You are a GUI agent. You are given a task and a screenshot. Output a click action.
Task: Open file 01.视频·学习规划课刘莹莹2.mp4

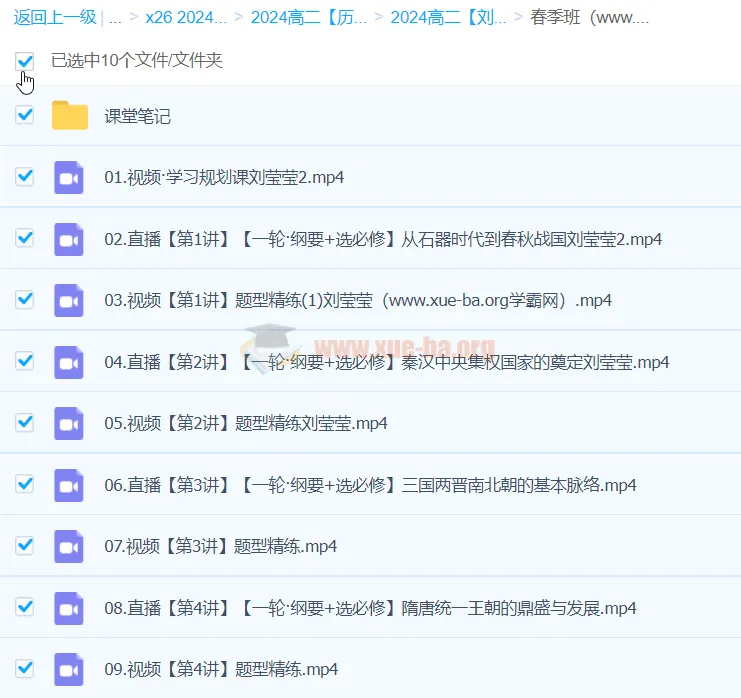click(224, 178)
